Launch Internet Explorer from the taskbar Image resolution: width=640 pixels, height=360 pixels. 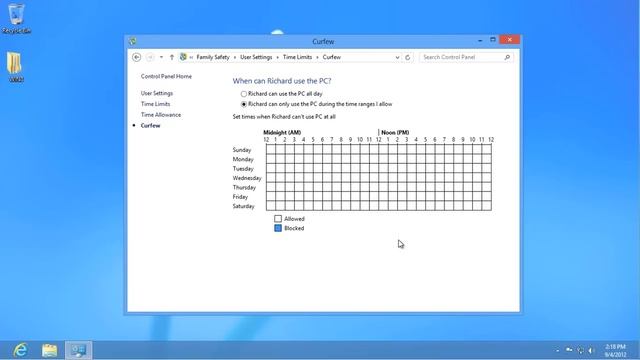[20, 350]
